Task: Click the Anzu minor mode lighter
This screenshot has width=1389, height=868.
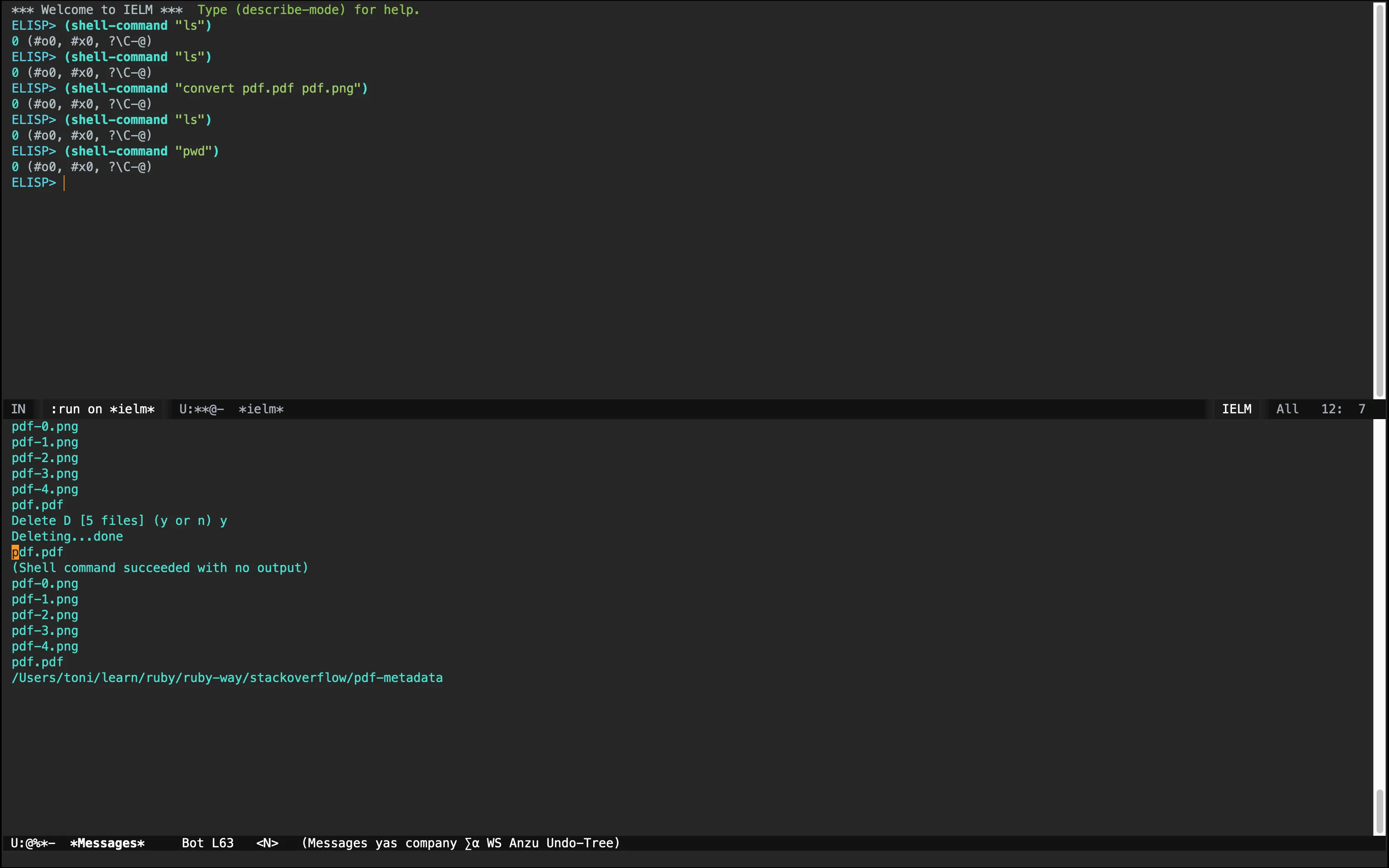Action: (x=523, y=843)
